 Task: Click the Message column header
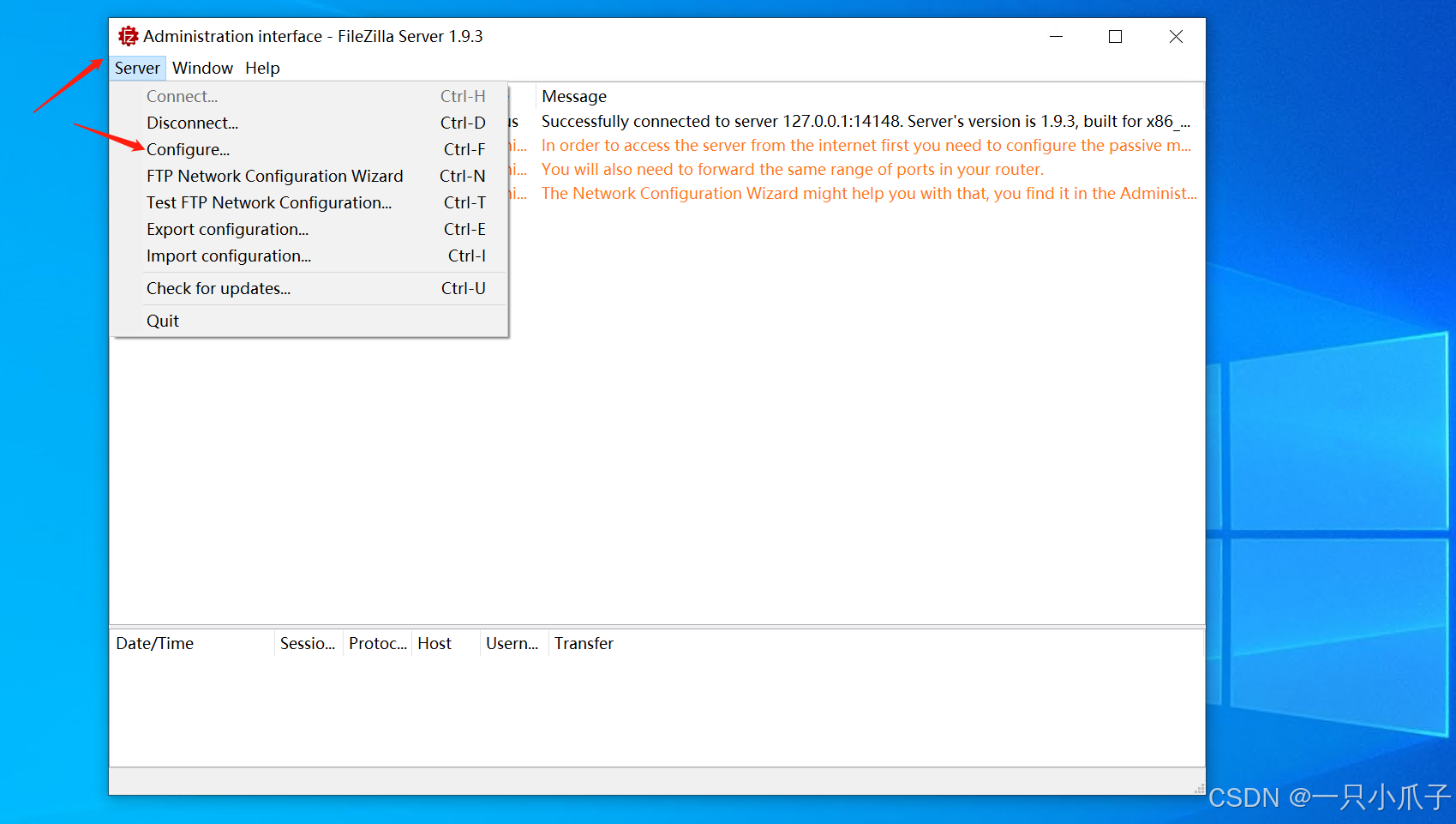869,96
